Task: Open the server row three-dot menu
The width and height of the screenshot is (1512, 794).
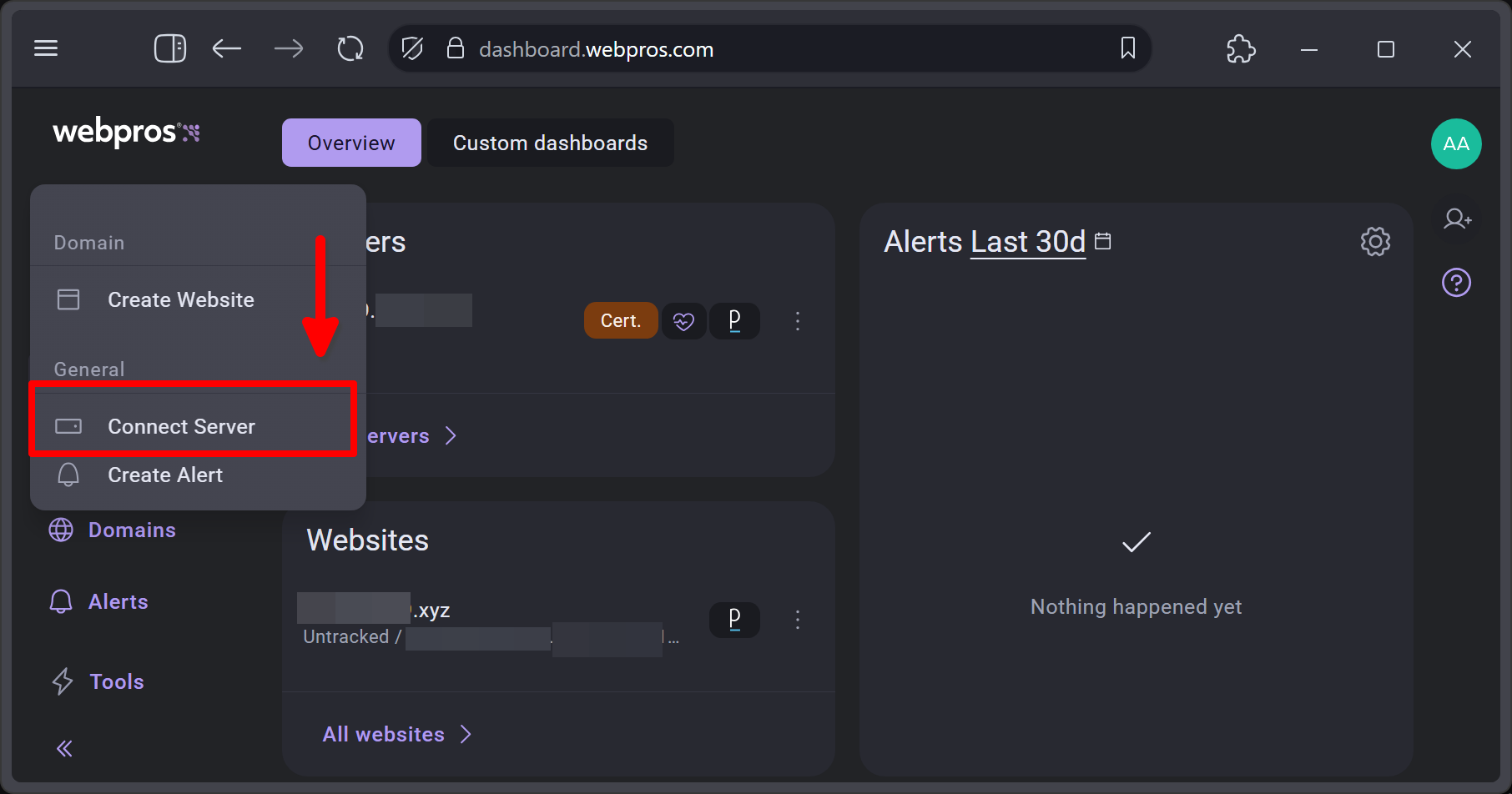Action: pos(798,321)
